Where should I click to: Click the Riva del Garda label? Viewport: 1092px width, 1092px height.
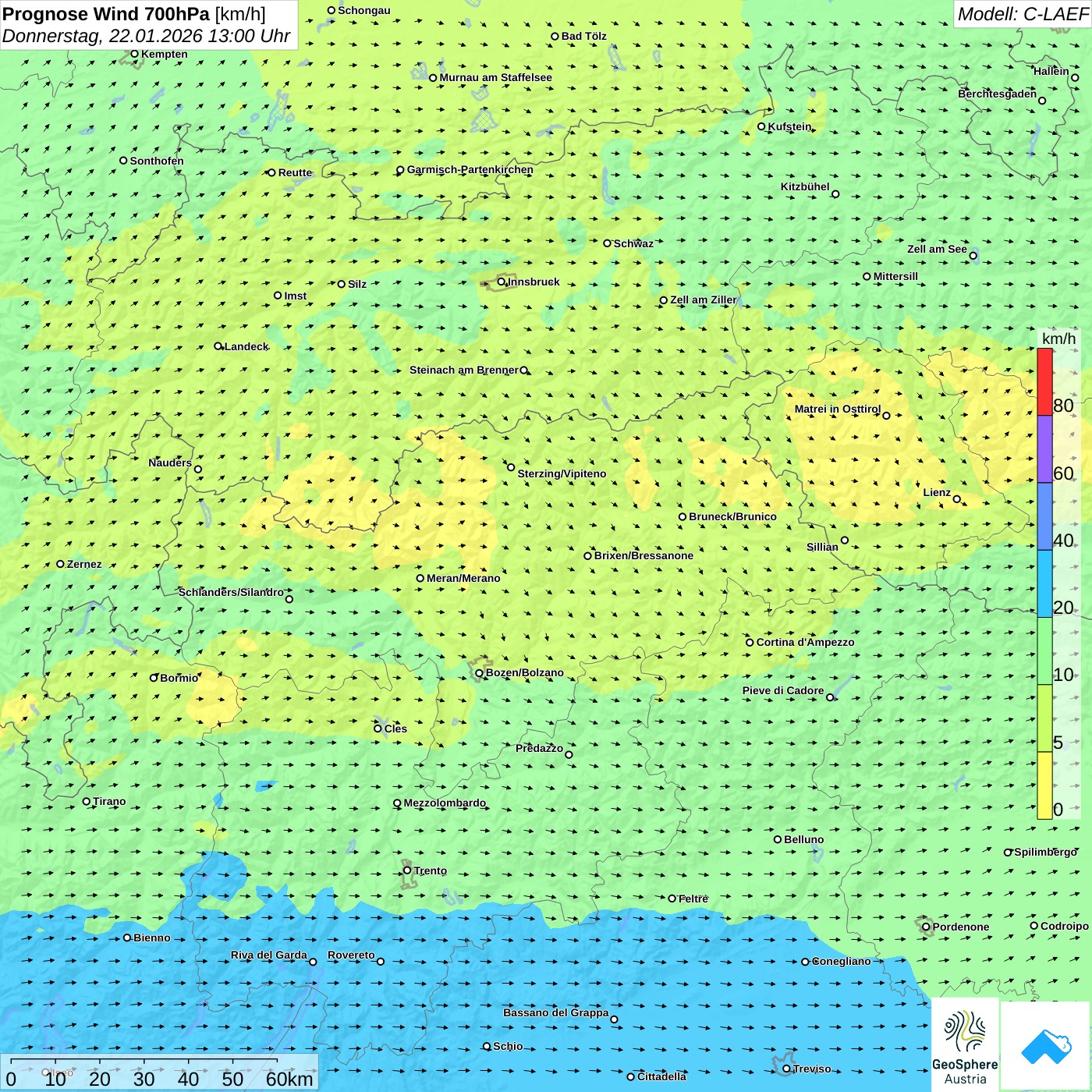pyautogui.click(x=269, y=955)
